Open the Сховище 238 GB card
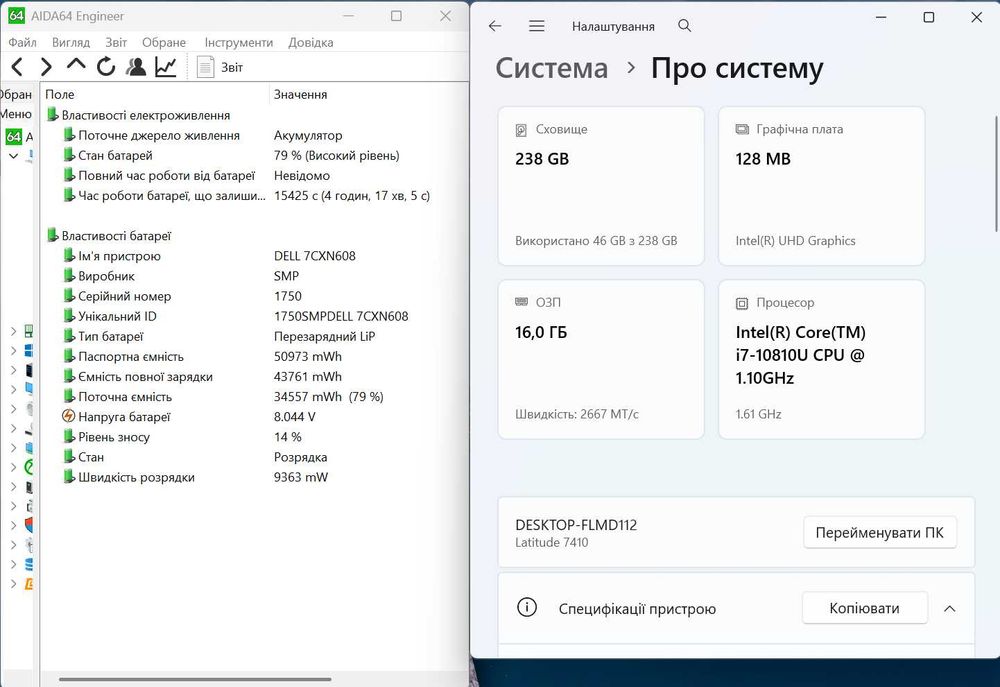 pos(601,186)
